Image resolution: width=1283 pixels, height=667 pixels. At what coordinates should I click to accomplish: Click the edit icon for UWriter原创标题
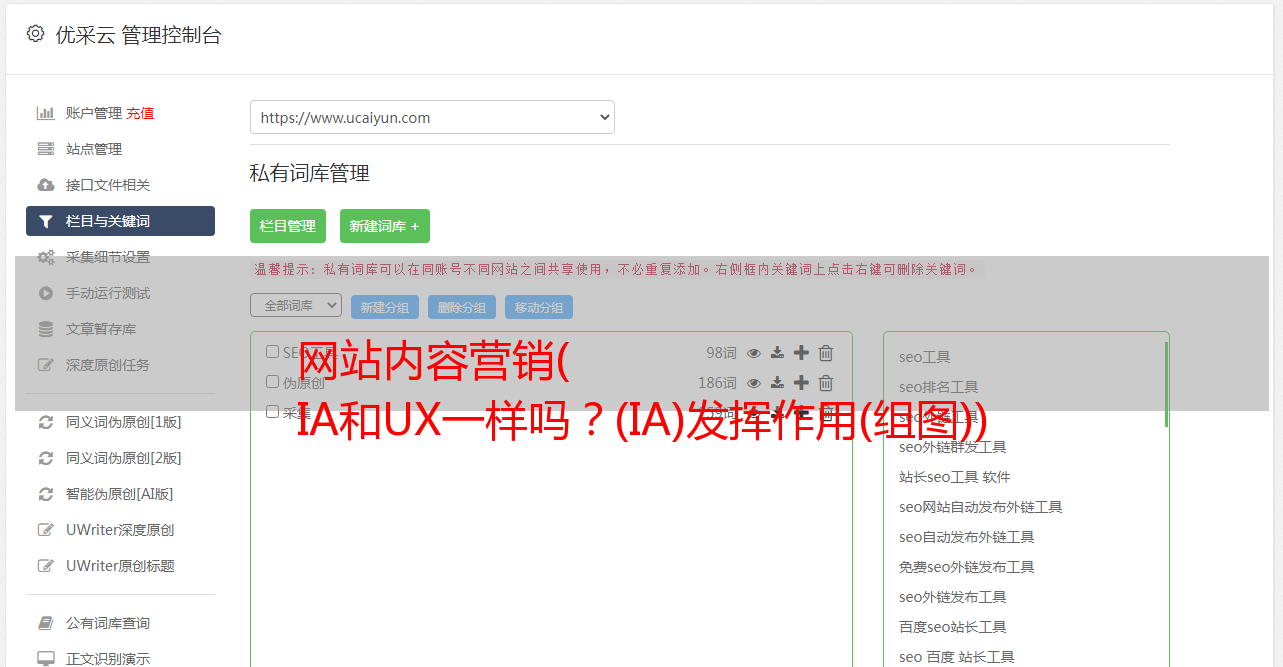pos(46,566)
